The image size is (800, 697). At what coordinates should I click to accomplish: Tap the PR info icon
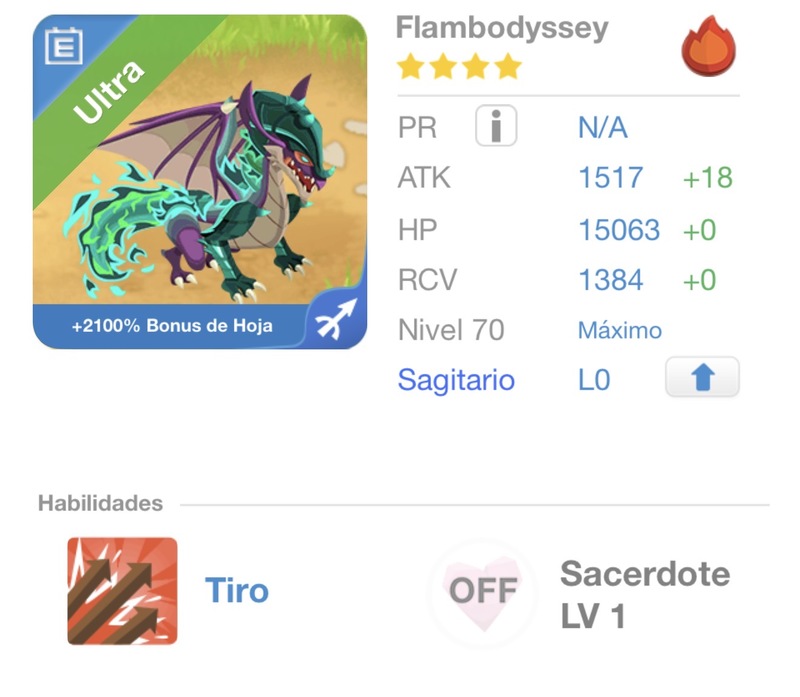[495, 127]
